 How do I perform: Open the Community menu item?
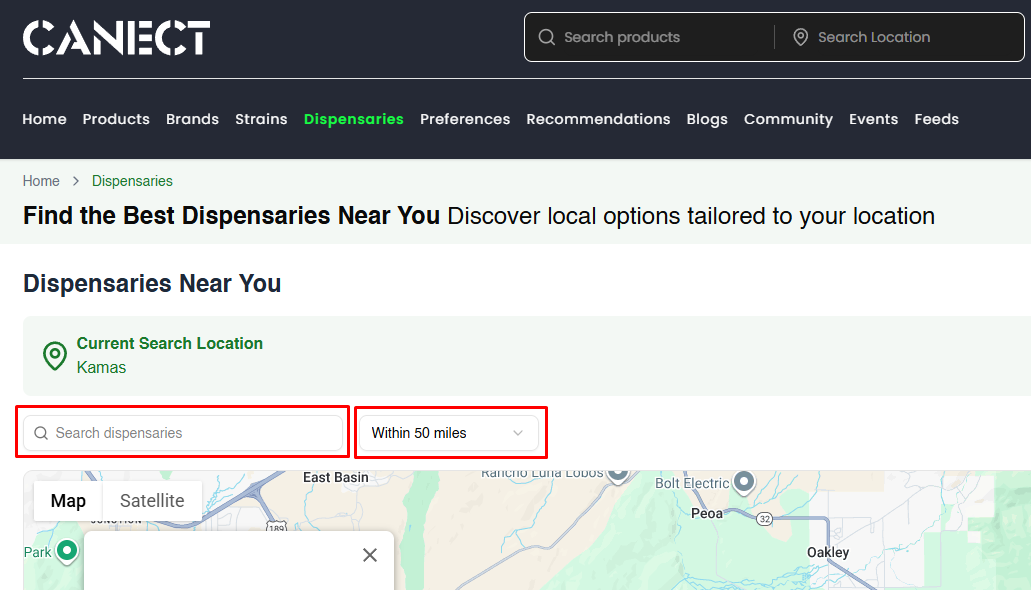click(788, 119)
